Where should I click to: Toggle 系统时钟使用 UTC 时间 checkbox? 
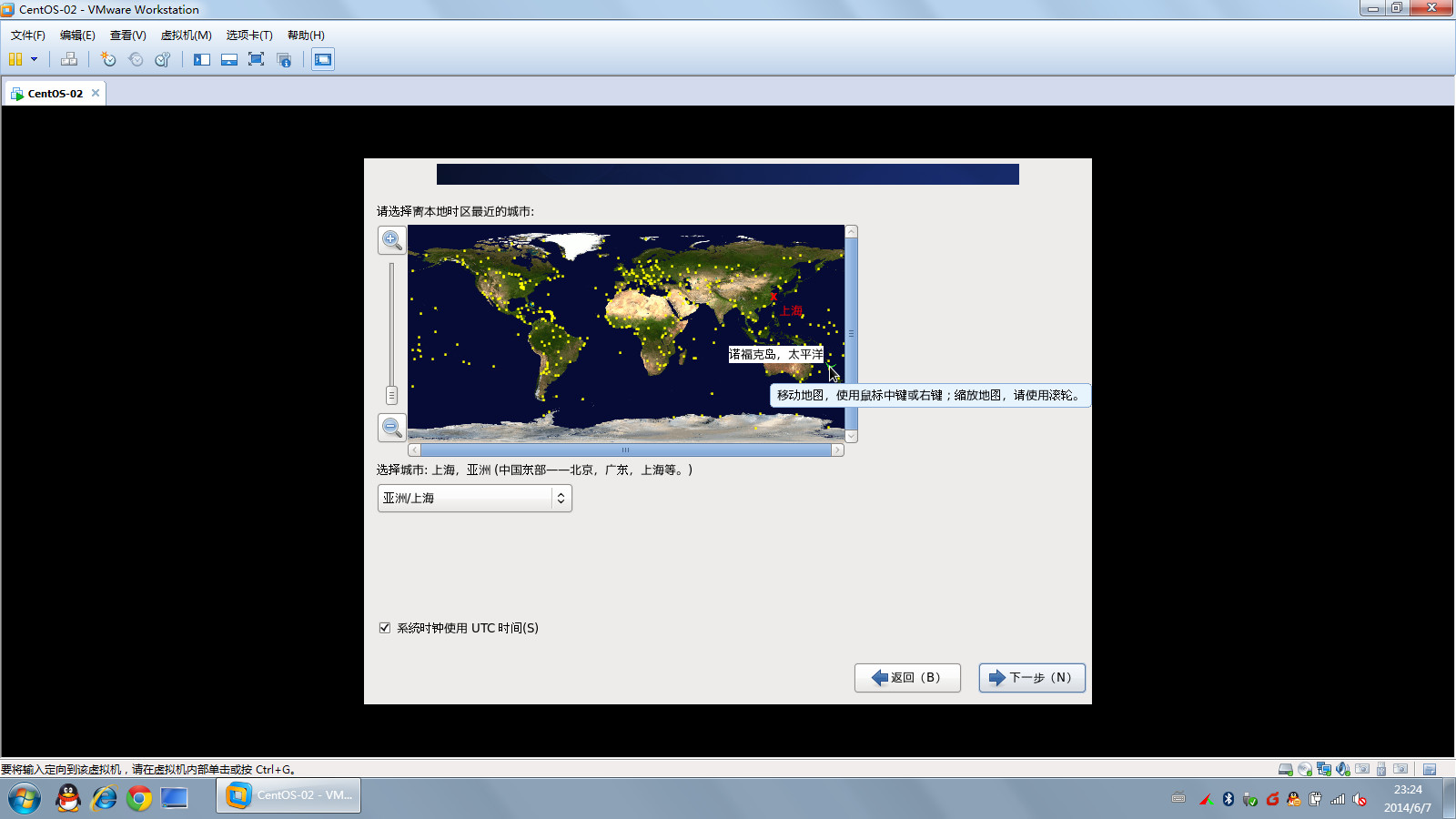[385, 628]
